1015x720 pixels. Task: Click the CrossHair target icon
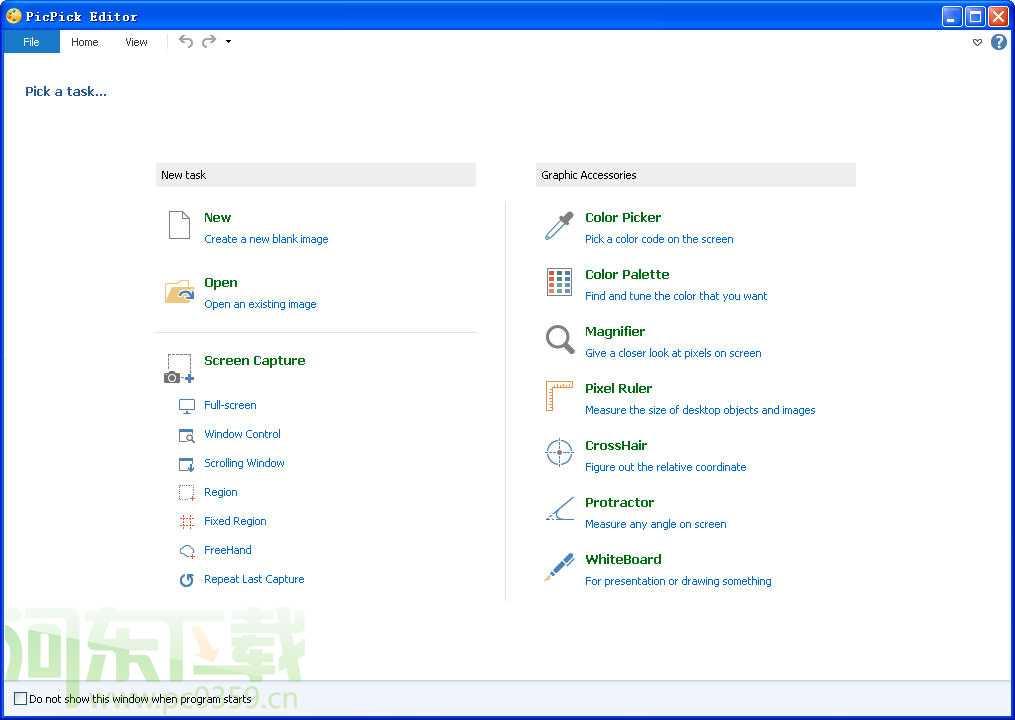coord(559,453)
